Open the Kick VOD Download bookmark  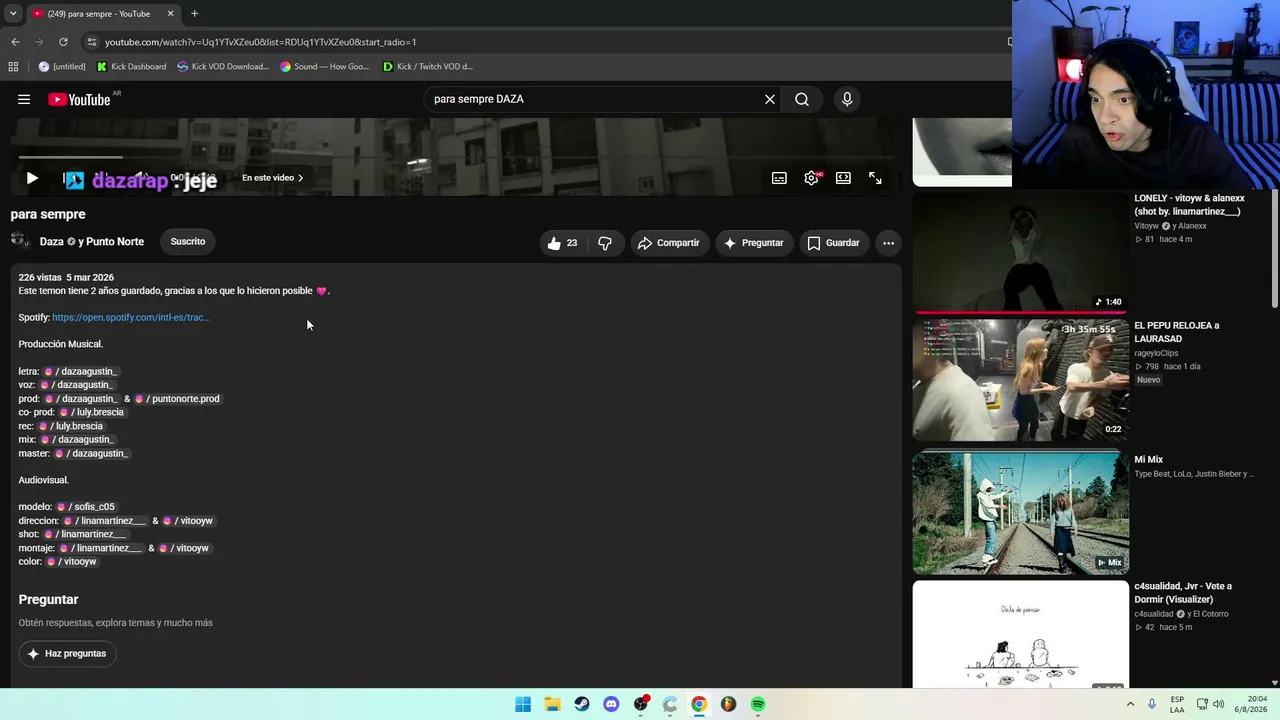pos(223,67)
